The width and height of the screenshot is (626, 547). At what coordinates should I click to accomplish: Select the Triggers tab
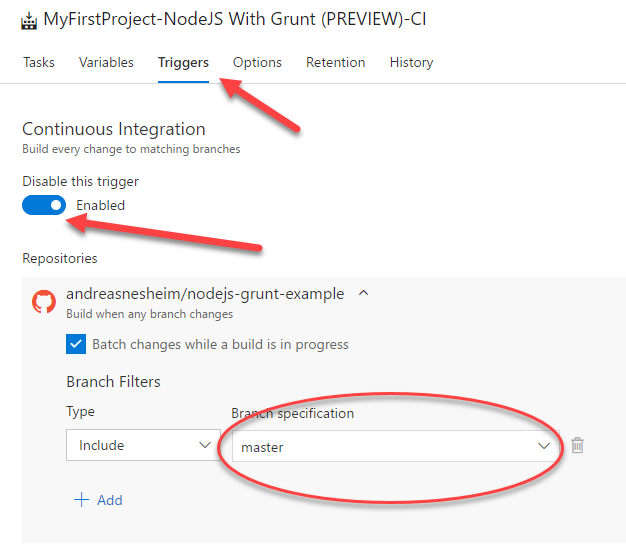[183, 63]
